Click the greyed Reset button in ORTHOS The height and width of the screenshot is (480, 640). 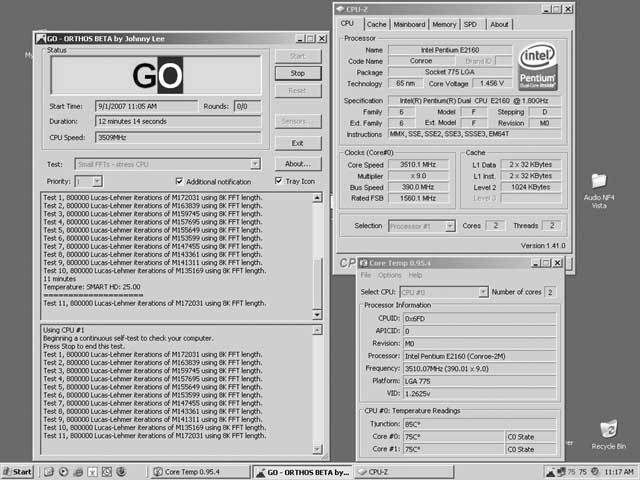[298, 91]
